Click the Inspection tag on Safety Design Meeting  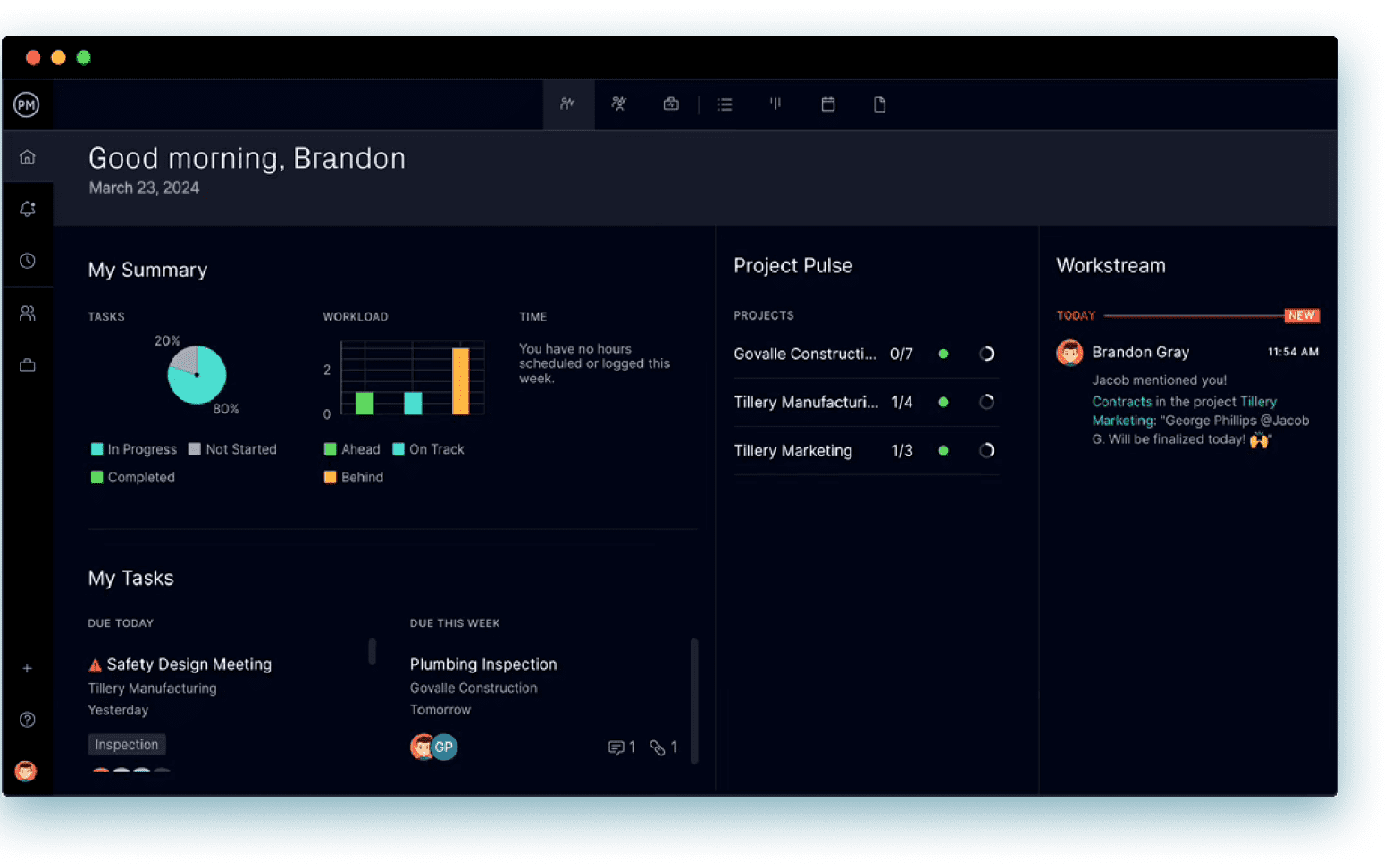[126, 744]
